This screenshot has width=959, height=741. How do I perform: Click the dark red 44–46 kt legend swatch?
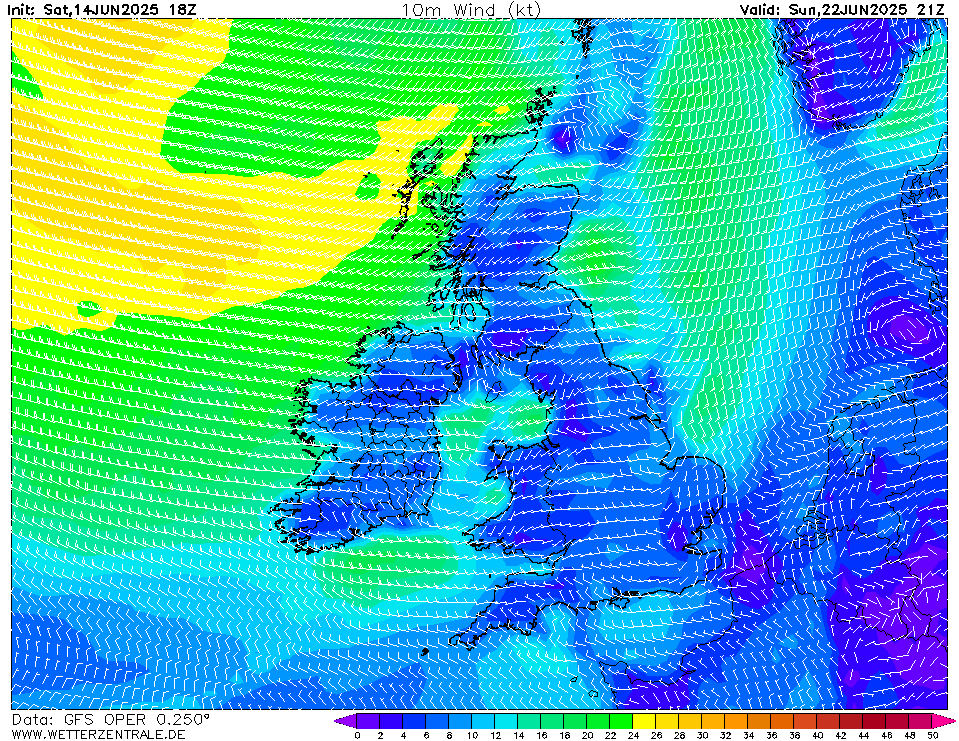click(x=875, y=720)
